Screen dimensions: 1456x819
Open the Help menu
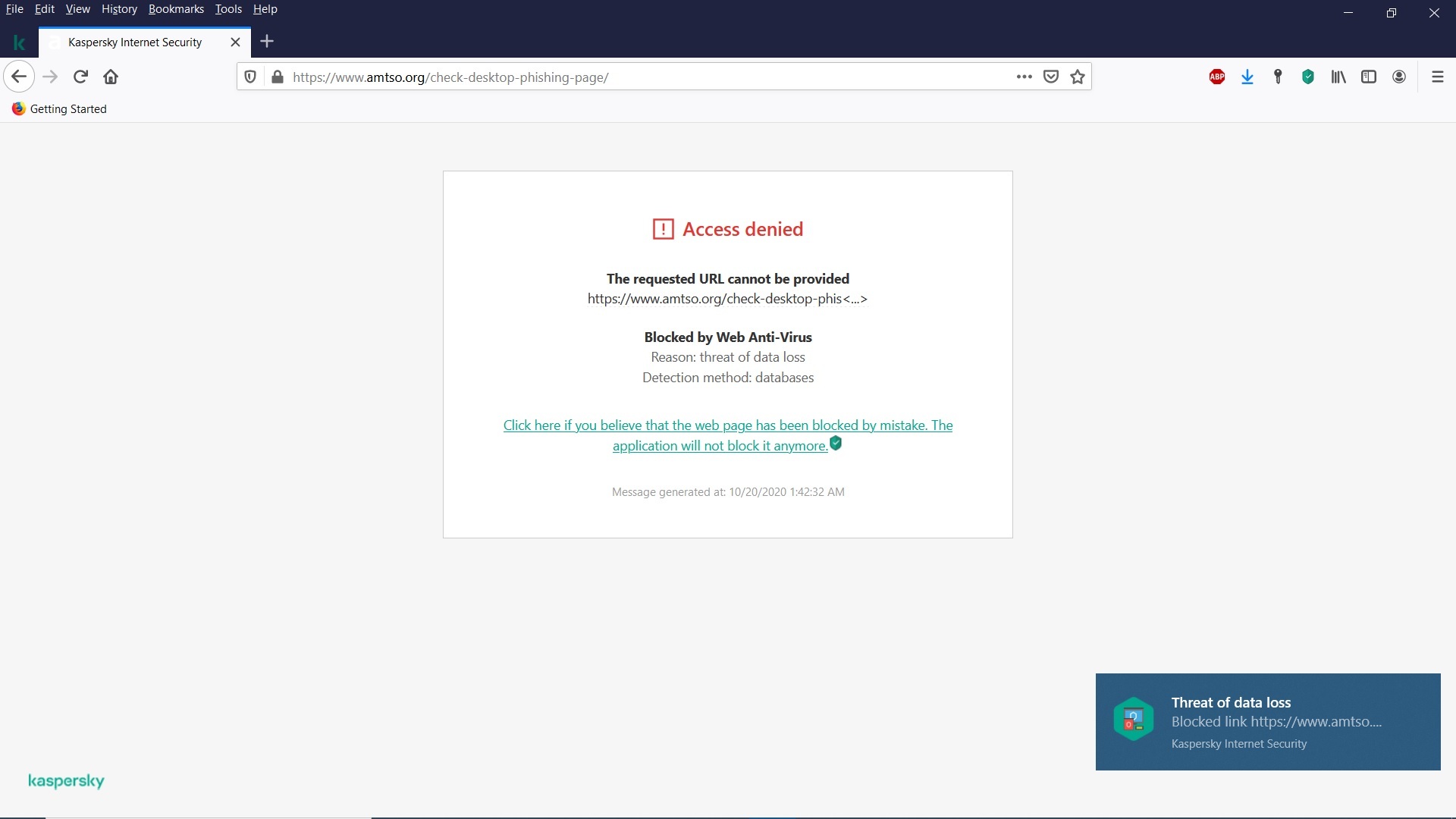[x=265, y=9]
